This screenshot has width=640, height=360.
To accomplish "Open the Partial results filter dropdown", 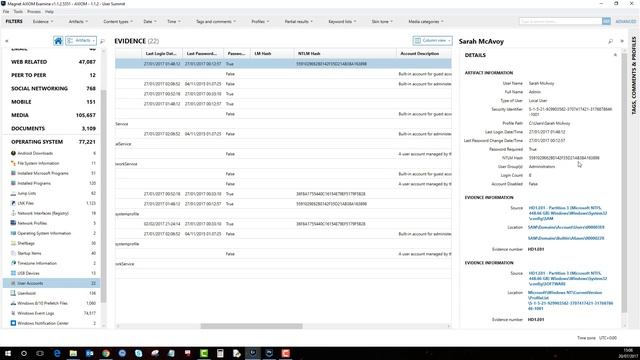I will point(299,22).
